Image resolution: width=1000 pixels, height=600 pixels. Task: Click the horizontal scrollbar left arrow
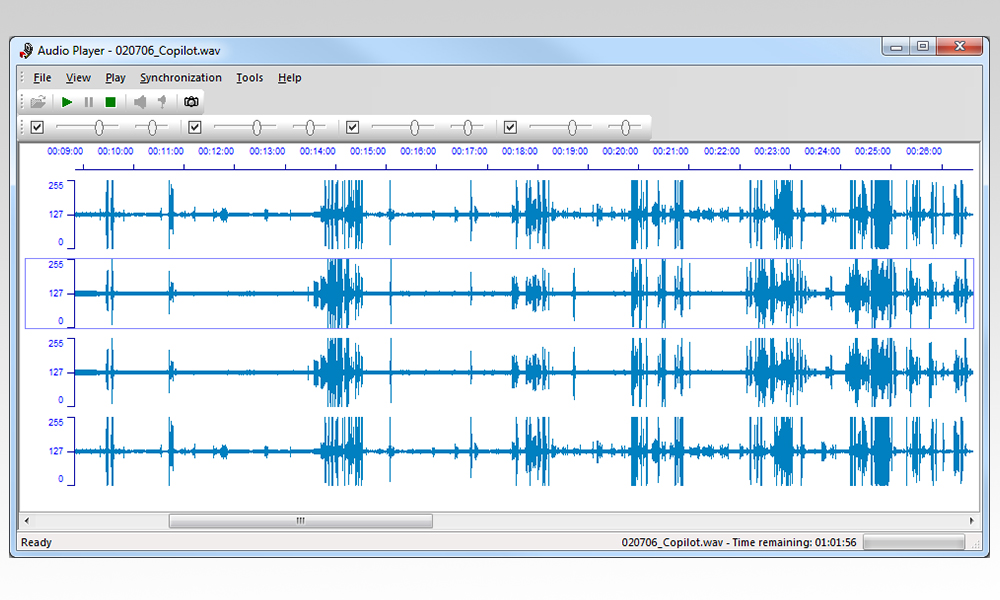click(27, 521)
